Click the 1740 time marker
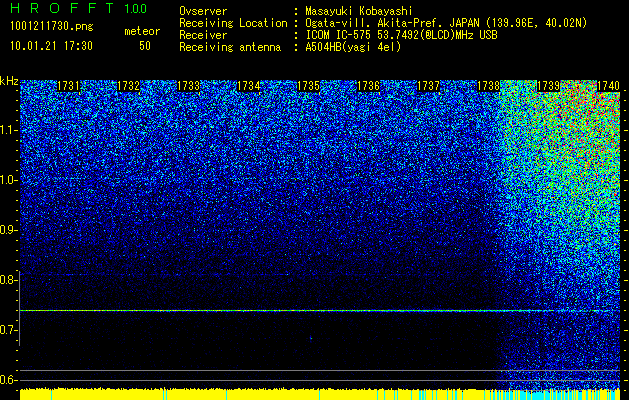 pyautogui.click(x=609, y=86)
